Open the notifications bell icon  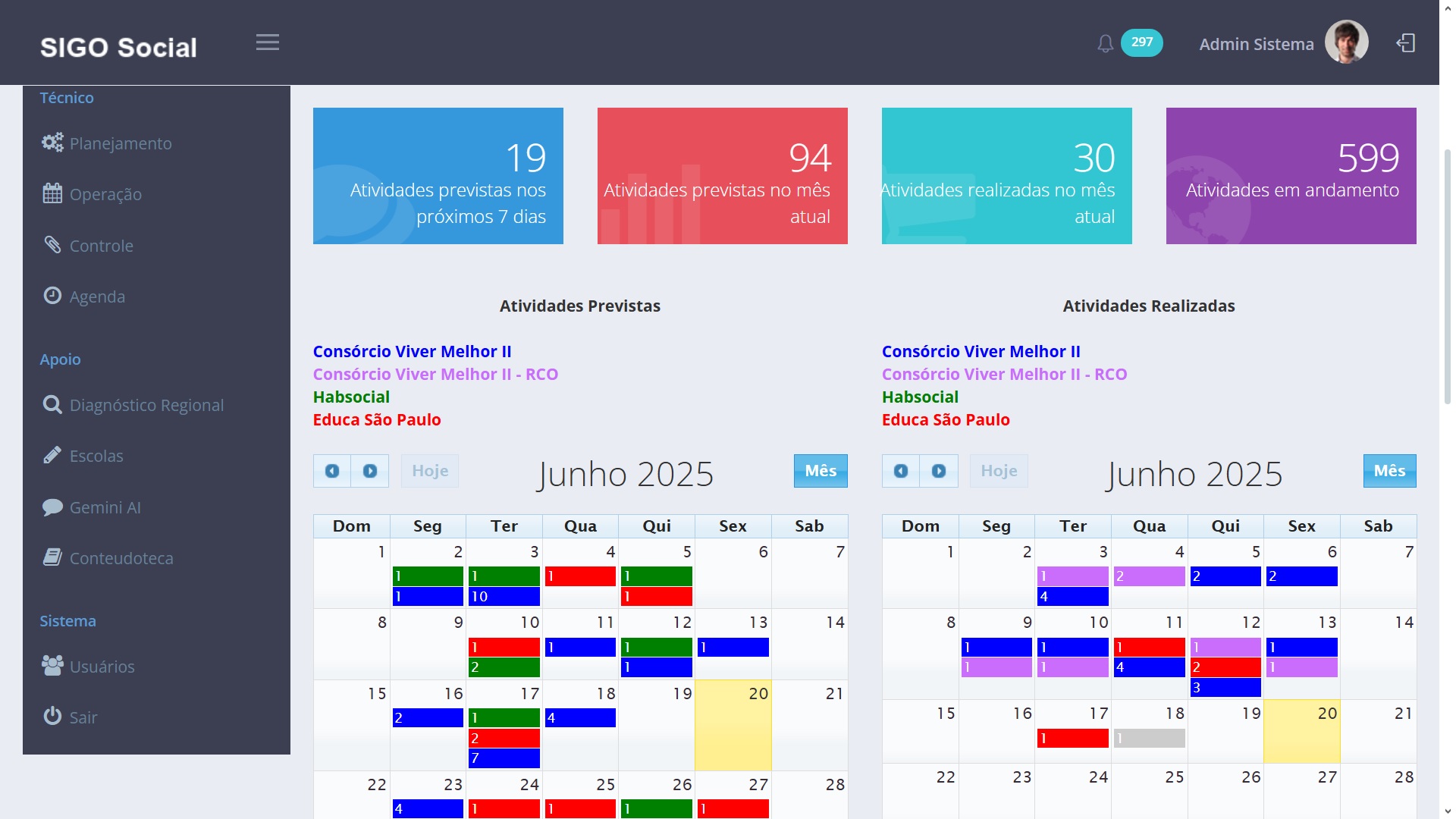pos(1105,44)
